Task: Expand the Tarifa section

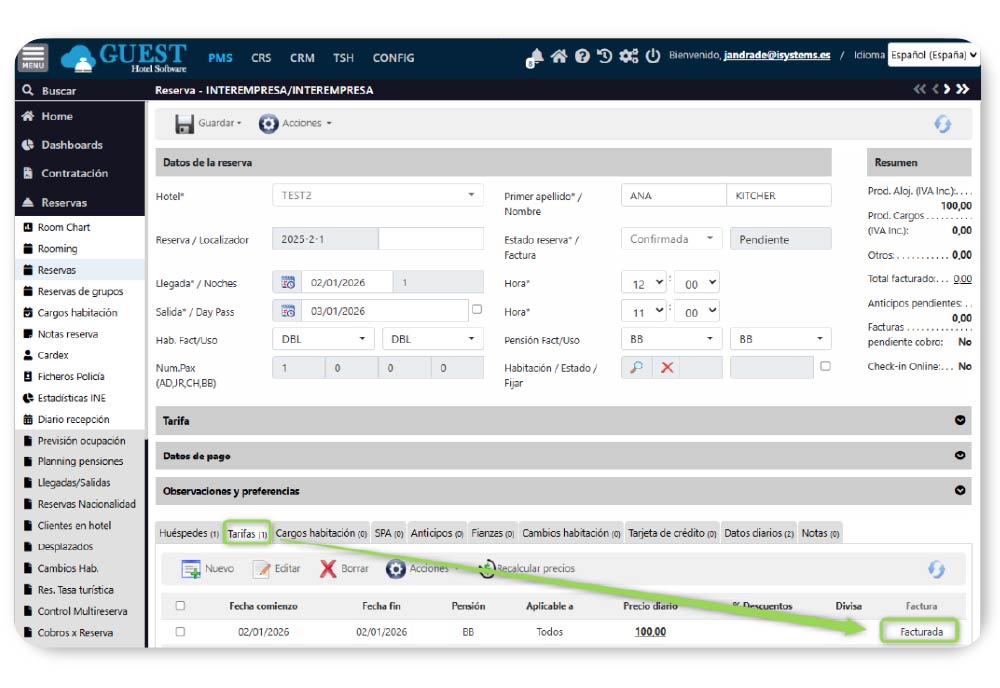Action: 960,420
